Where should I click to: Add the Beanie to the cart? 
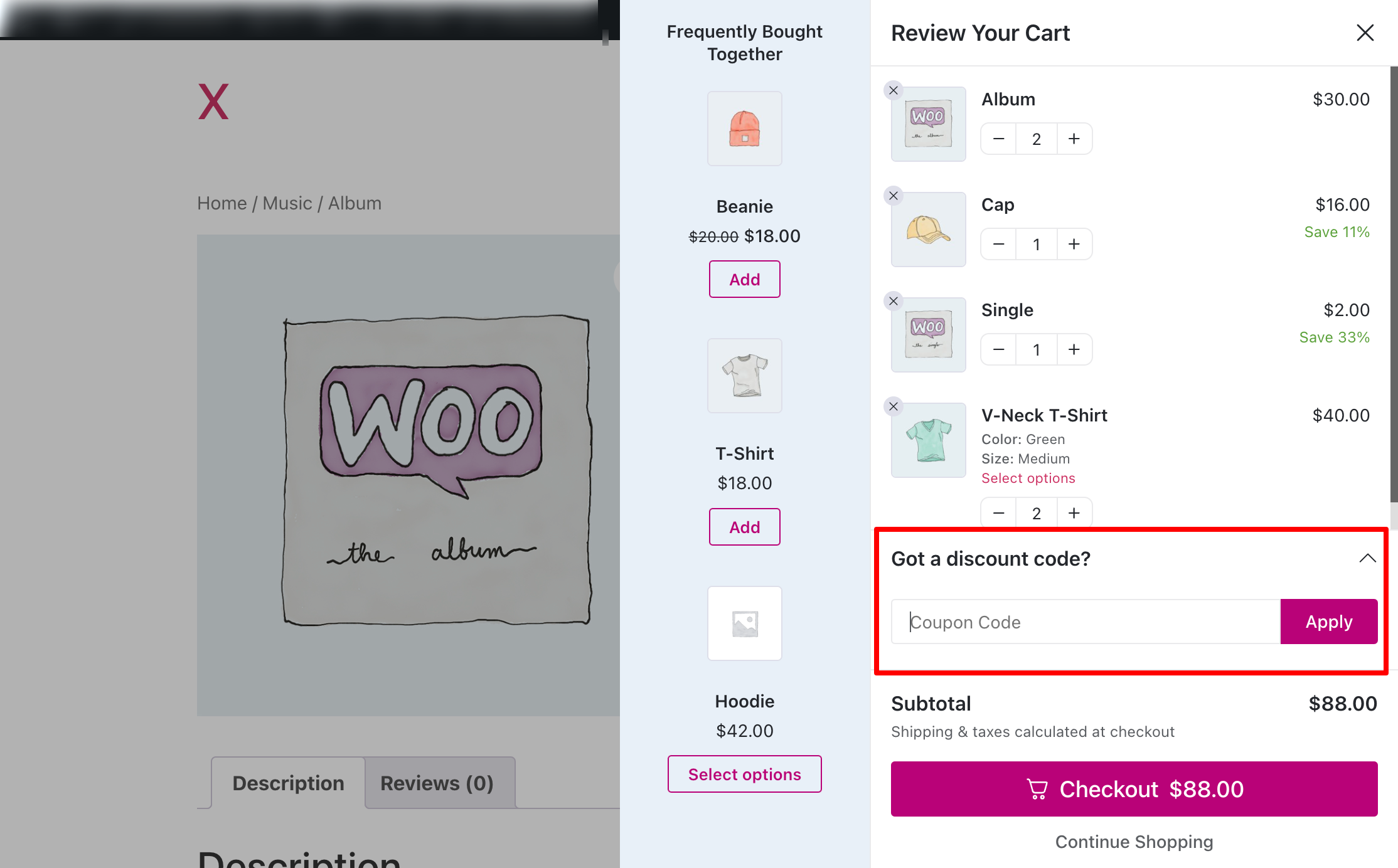tap(744, 279)
